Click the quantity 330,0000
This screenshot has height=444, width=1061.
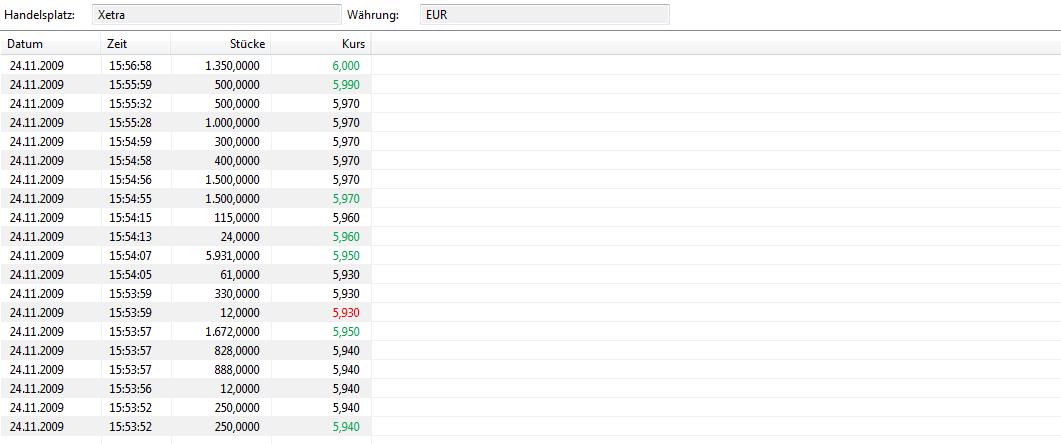click(237, 293)
